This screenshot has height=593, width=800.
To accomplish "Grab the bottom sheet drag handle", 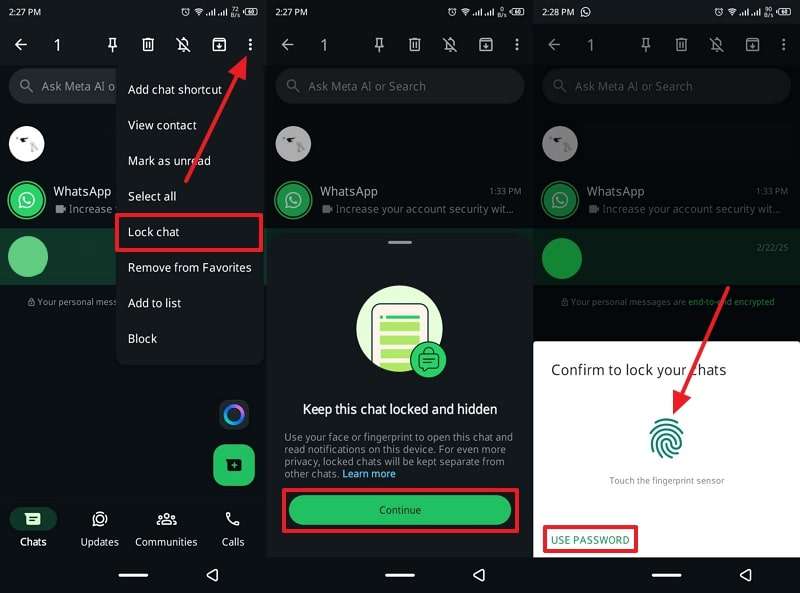I will point(400,242).
